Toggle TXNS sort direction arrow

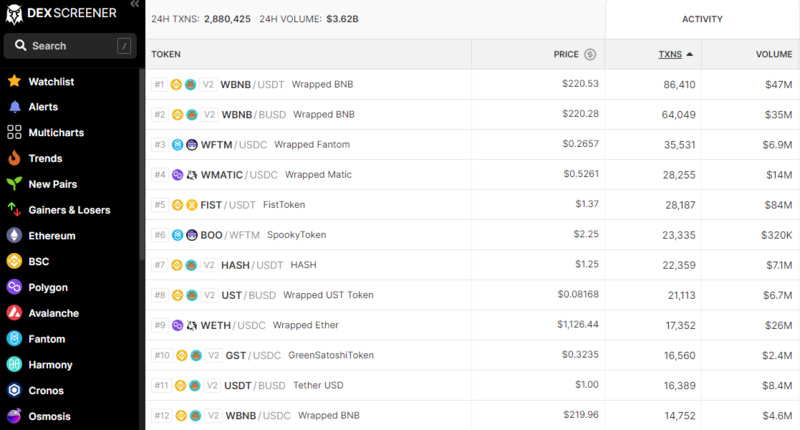[690, 54]
